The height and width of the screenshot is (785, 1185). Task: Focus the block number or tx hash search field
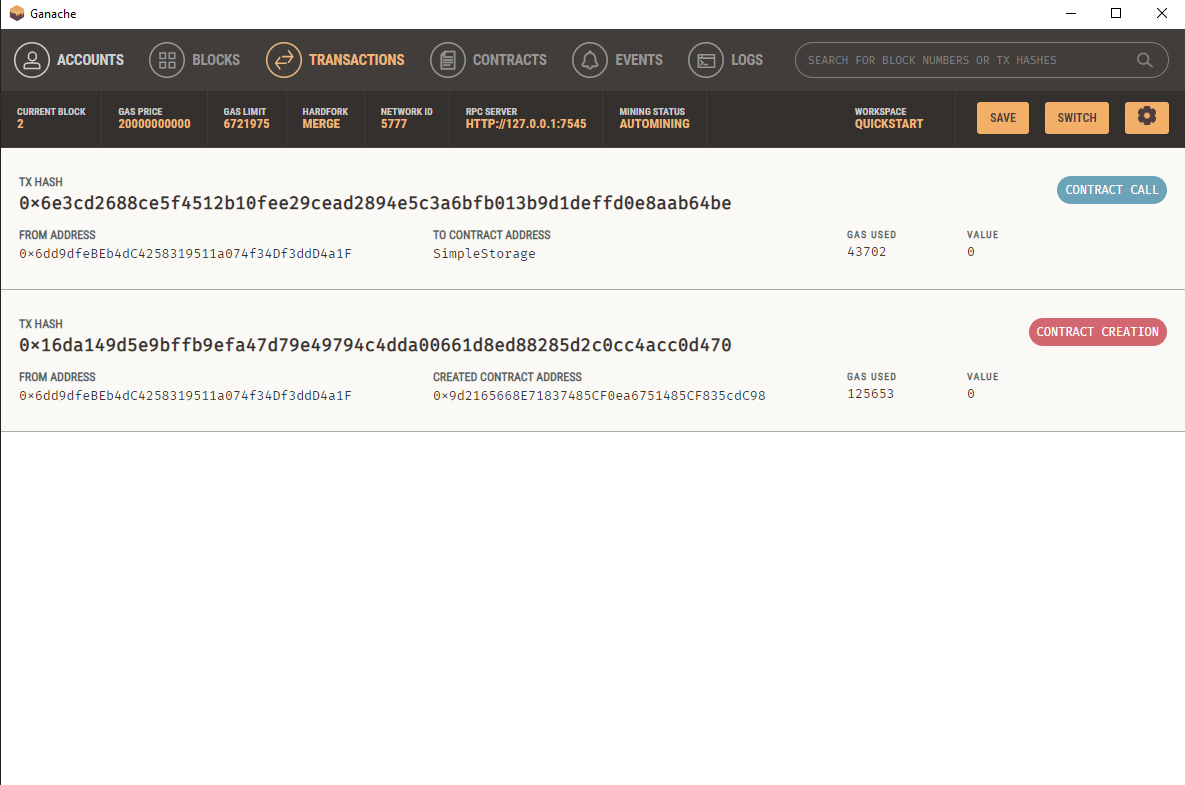(x=965, y=60)
